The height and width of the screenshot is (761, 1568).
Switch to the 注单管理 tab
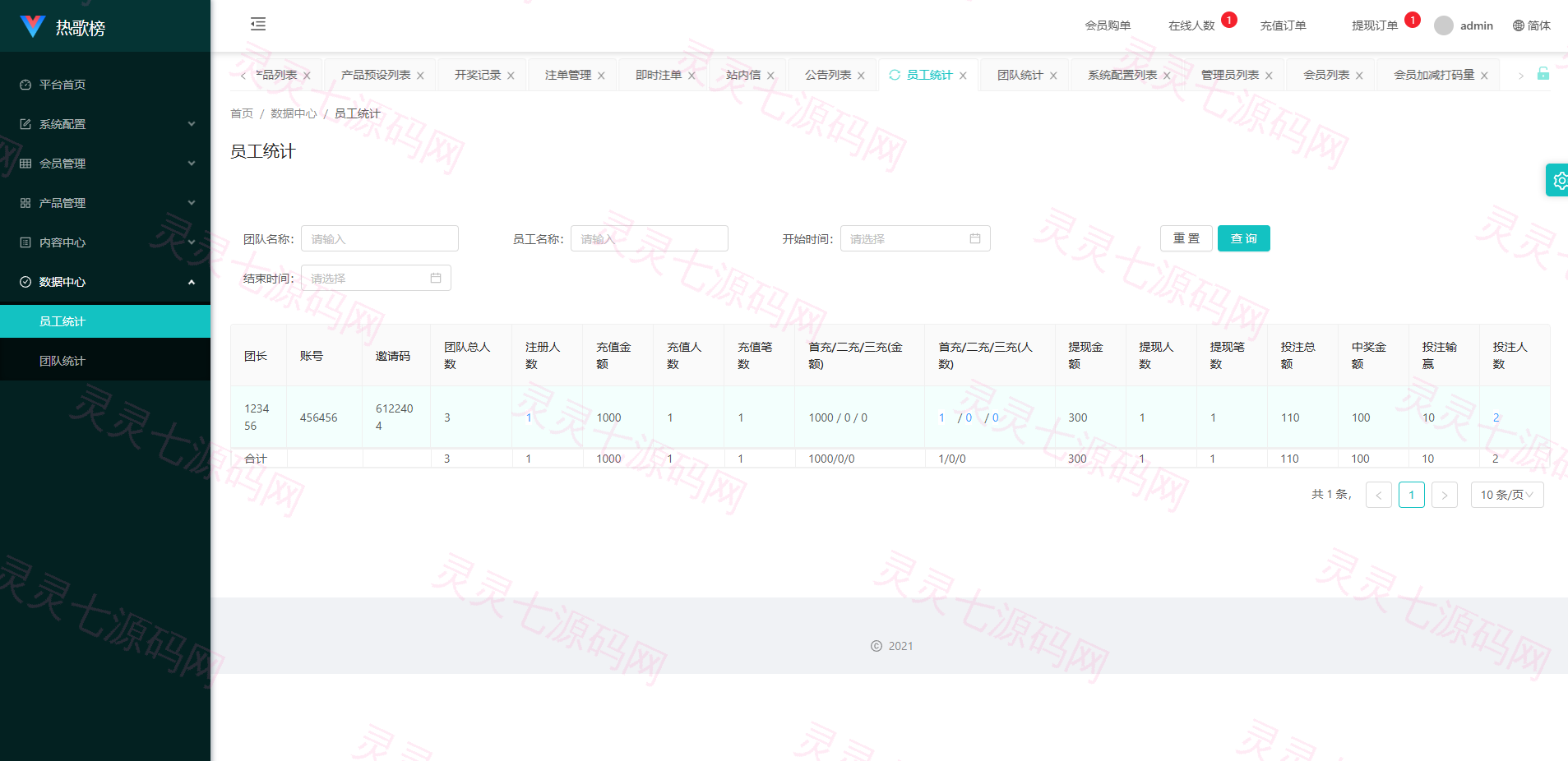[567, 75]
